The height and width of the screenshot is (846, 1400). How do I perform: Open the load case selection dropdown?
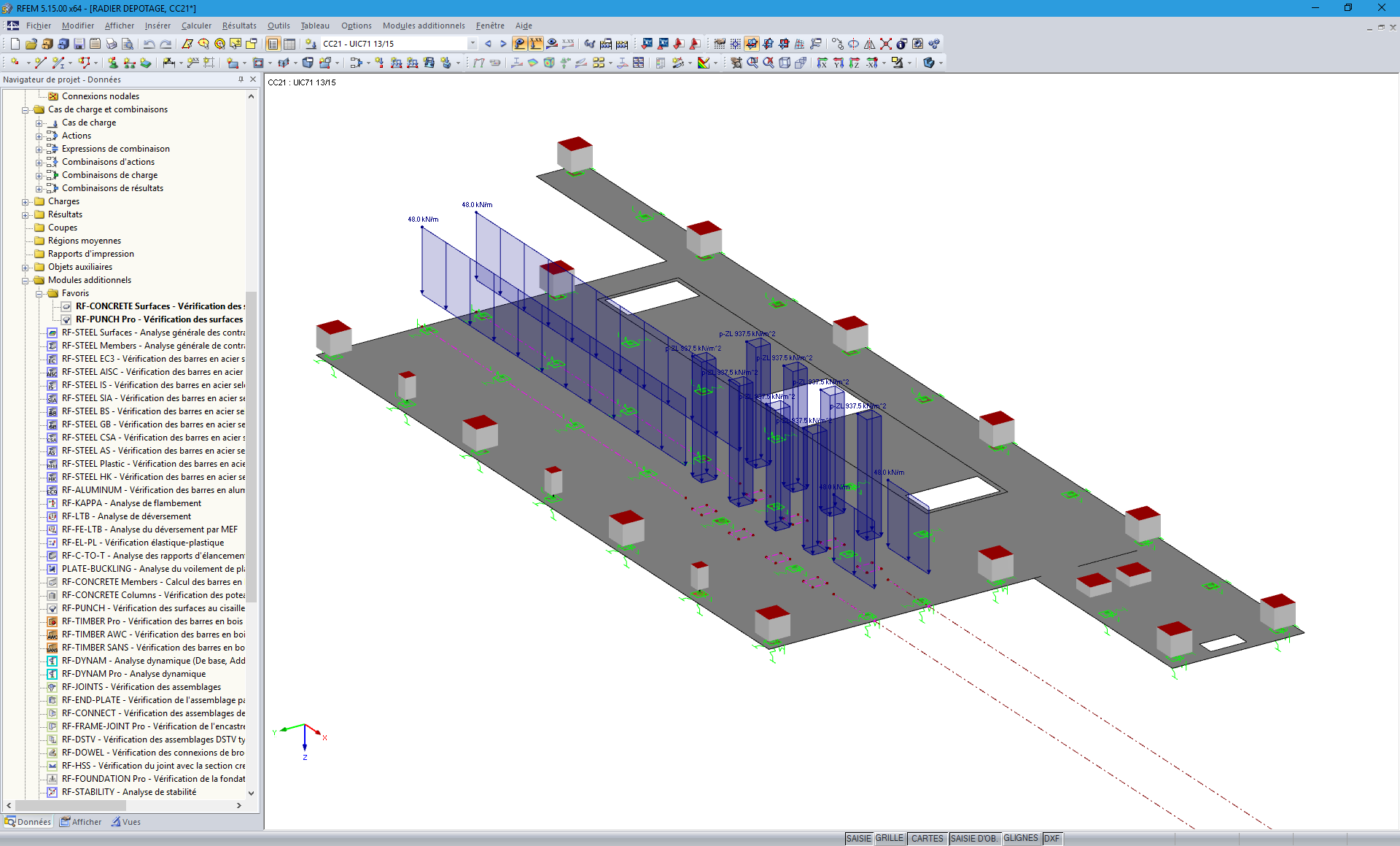[x=471, y=43]
